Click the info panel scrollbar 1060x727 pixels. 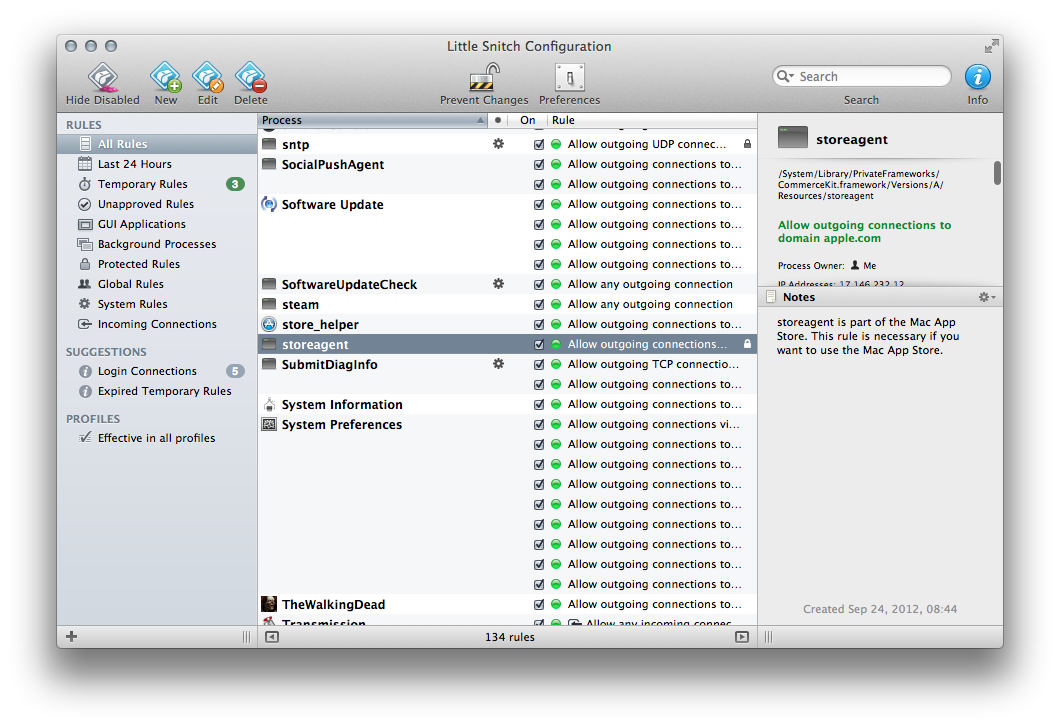(997, 172)
